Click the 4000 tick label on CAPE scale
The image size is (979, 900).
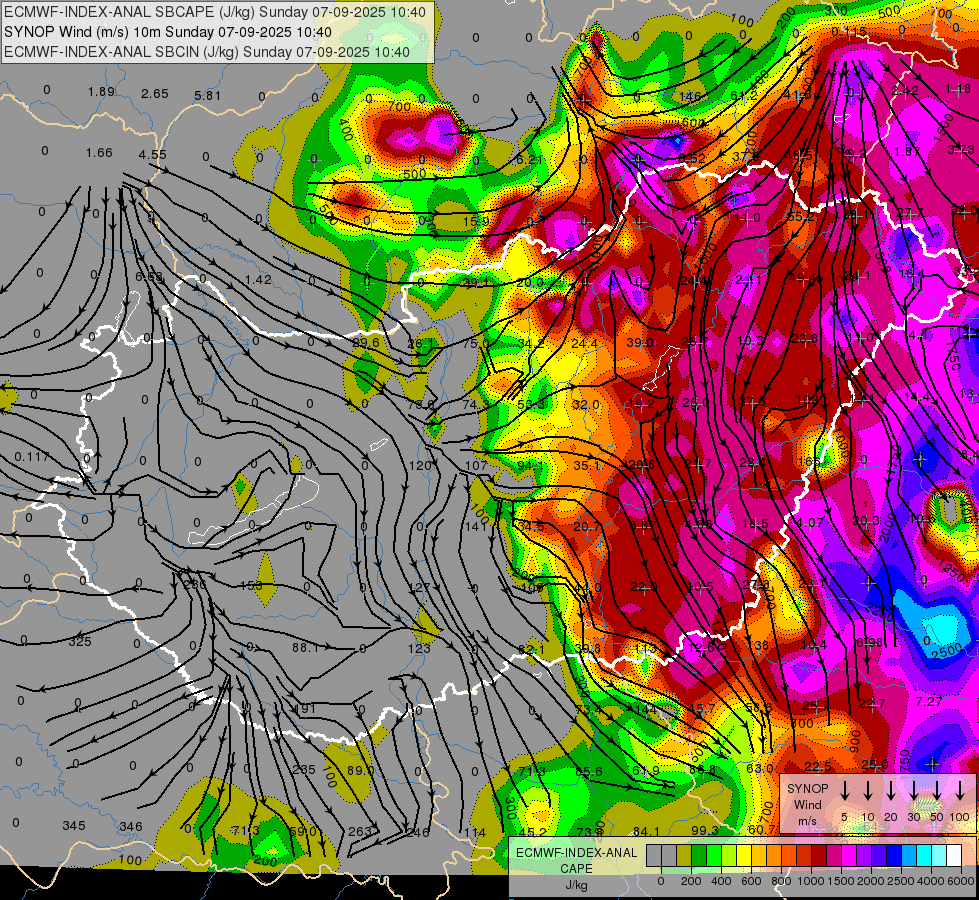[931, 881]
